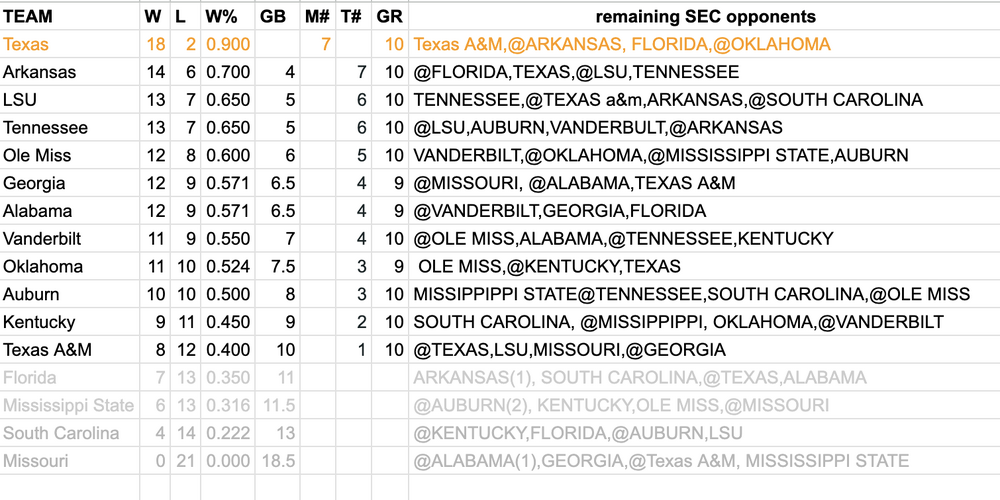Image resolution: width=1000 pixels, height=500 pixels.
Task: Click the Kentucky team cell
Action: tap(39, 323)
